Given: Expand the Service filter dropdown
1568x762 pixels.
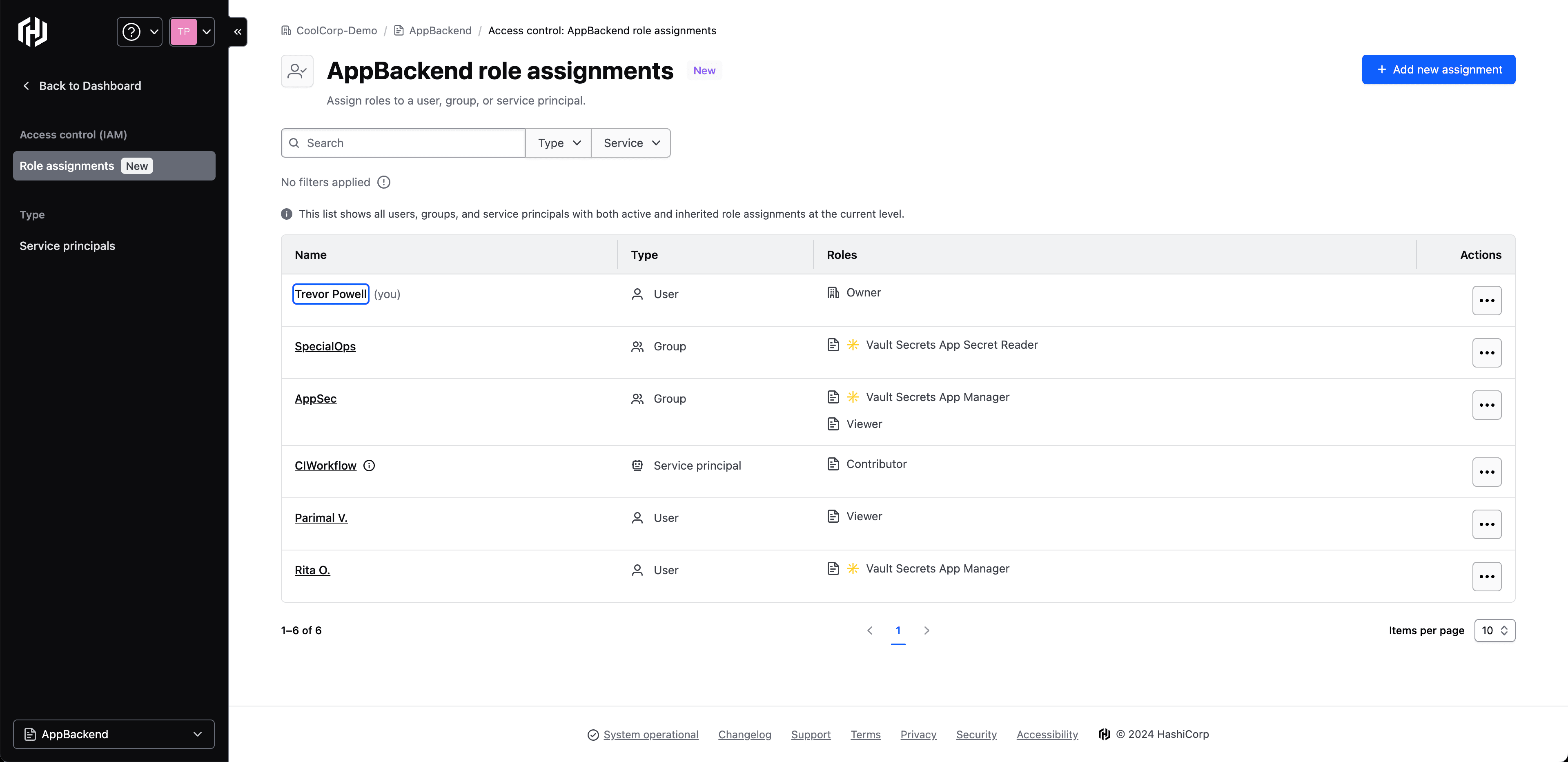Looking at the screenshot, I should click(x=630, y=143).
